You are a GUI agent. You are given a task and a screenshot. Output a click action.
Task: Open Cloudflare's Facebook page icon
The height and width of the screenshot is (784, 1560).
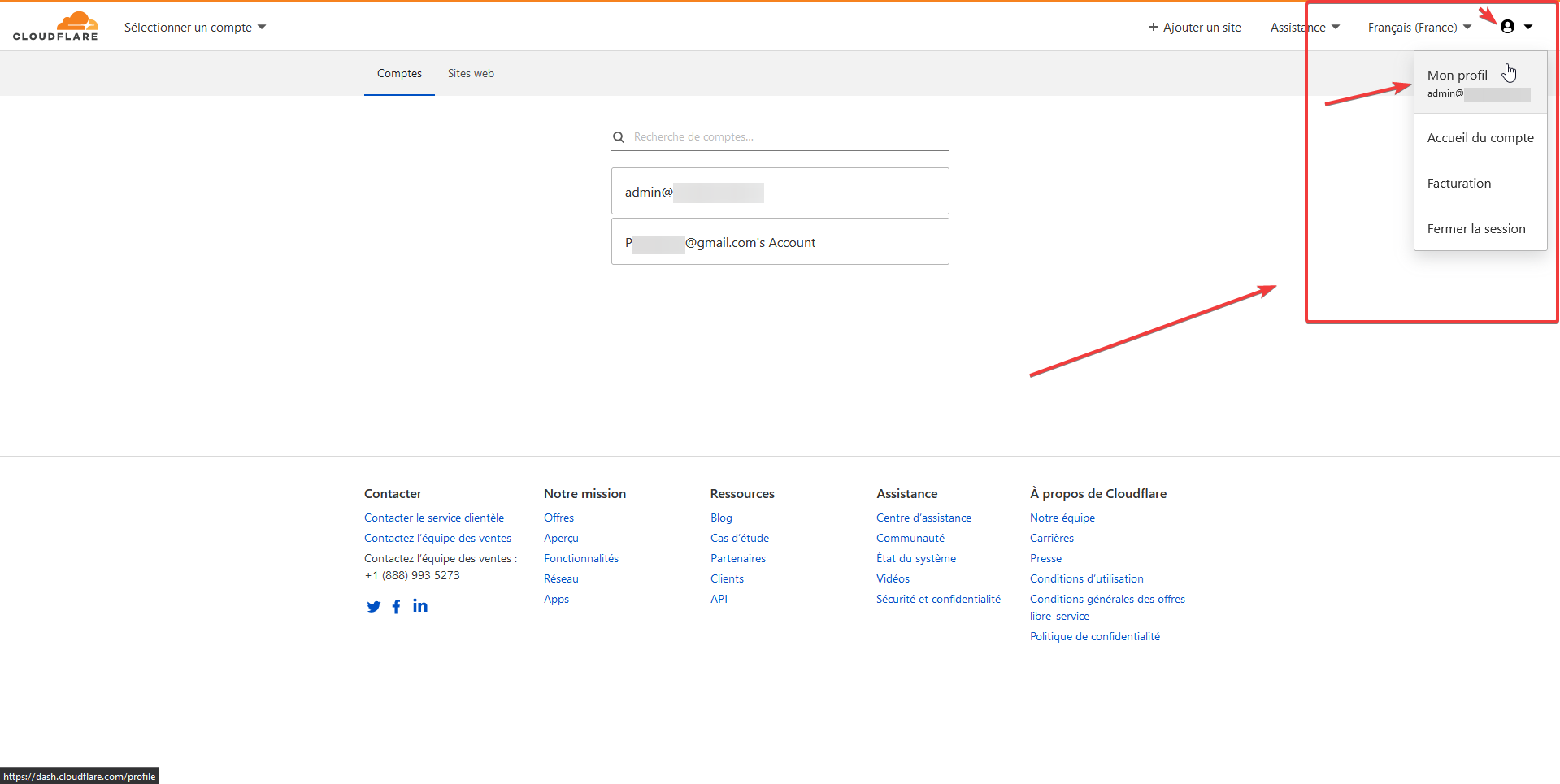396,606
